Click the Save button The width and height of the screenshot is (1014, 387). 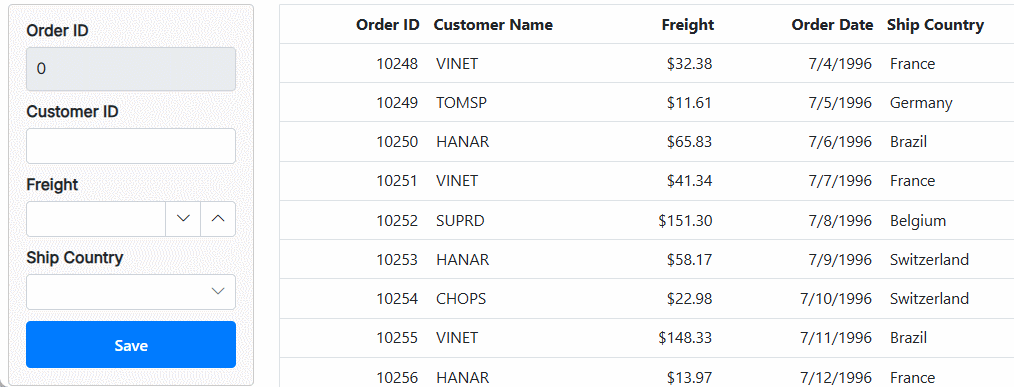[131, 345]
